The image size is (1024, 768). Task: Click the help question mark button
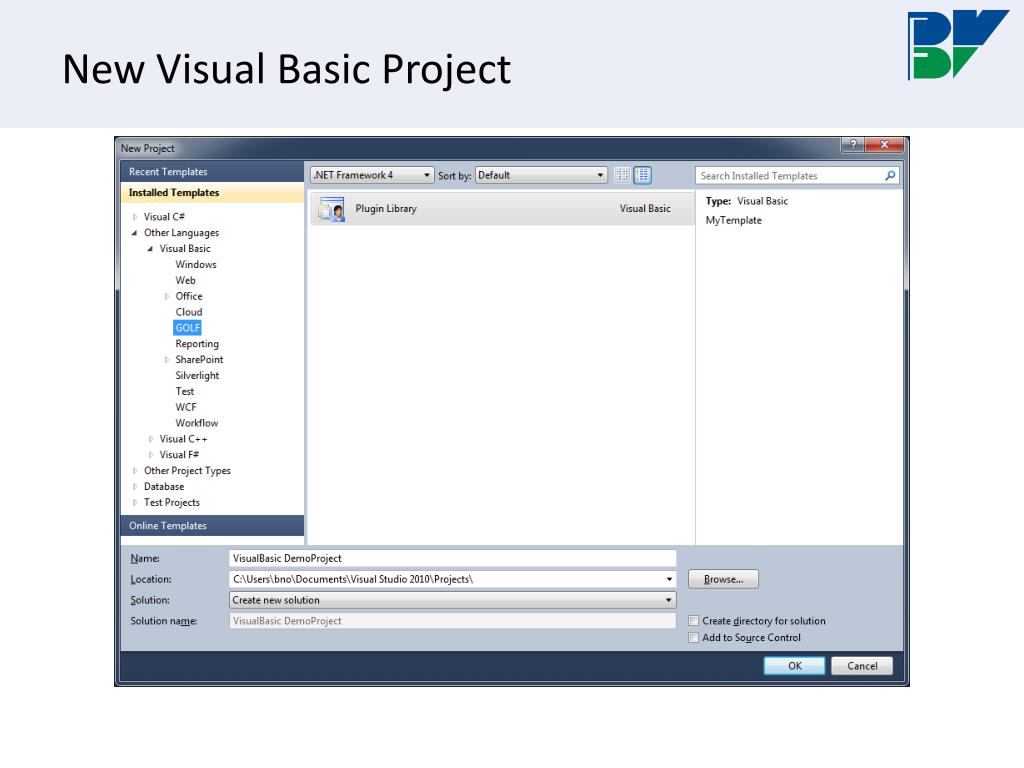pos(853,144)
